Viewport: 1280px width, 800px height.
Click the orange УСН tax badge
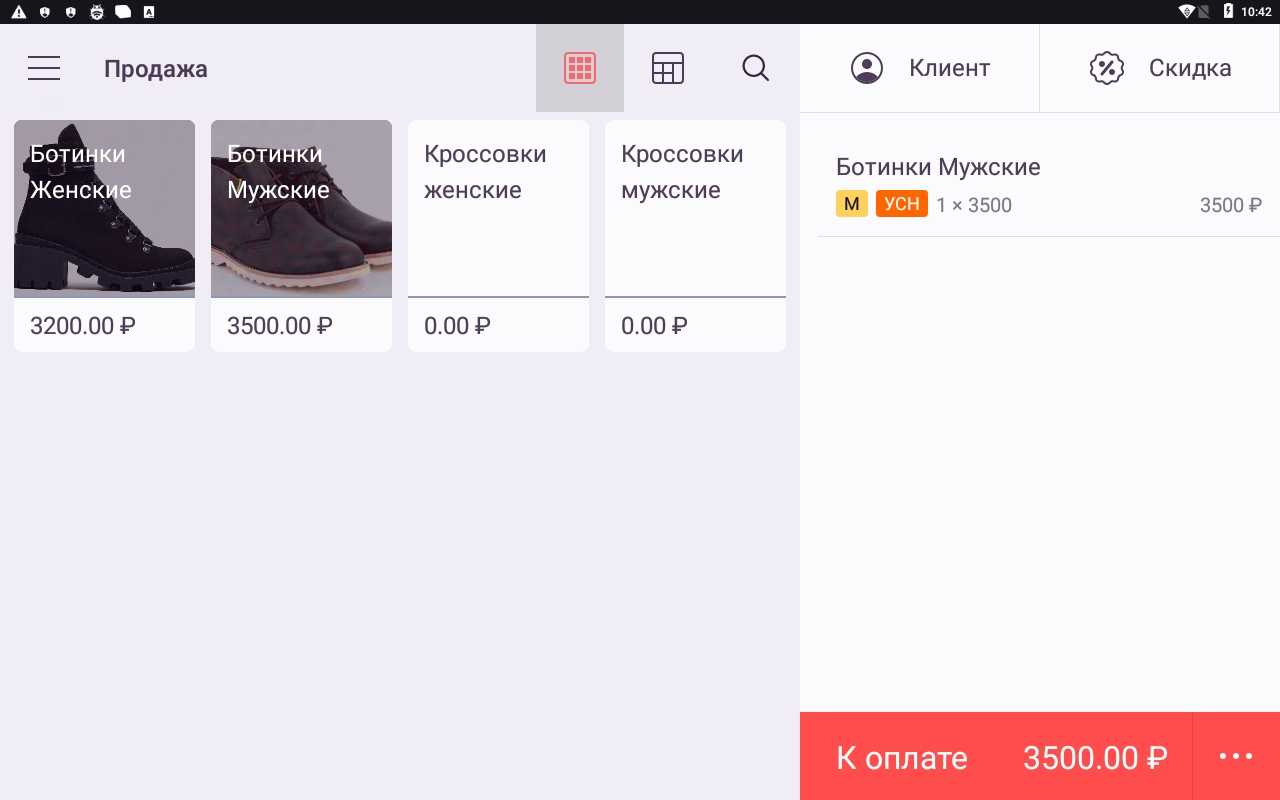point(901,204)
